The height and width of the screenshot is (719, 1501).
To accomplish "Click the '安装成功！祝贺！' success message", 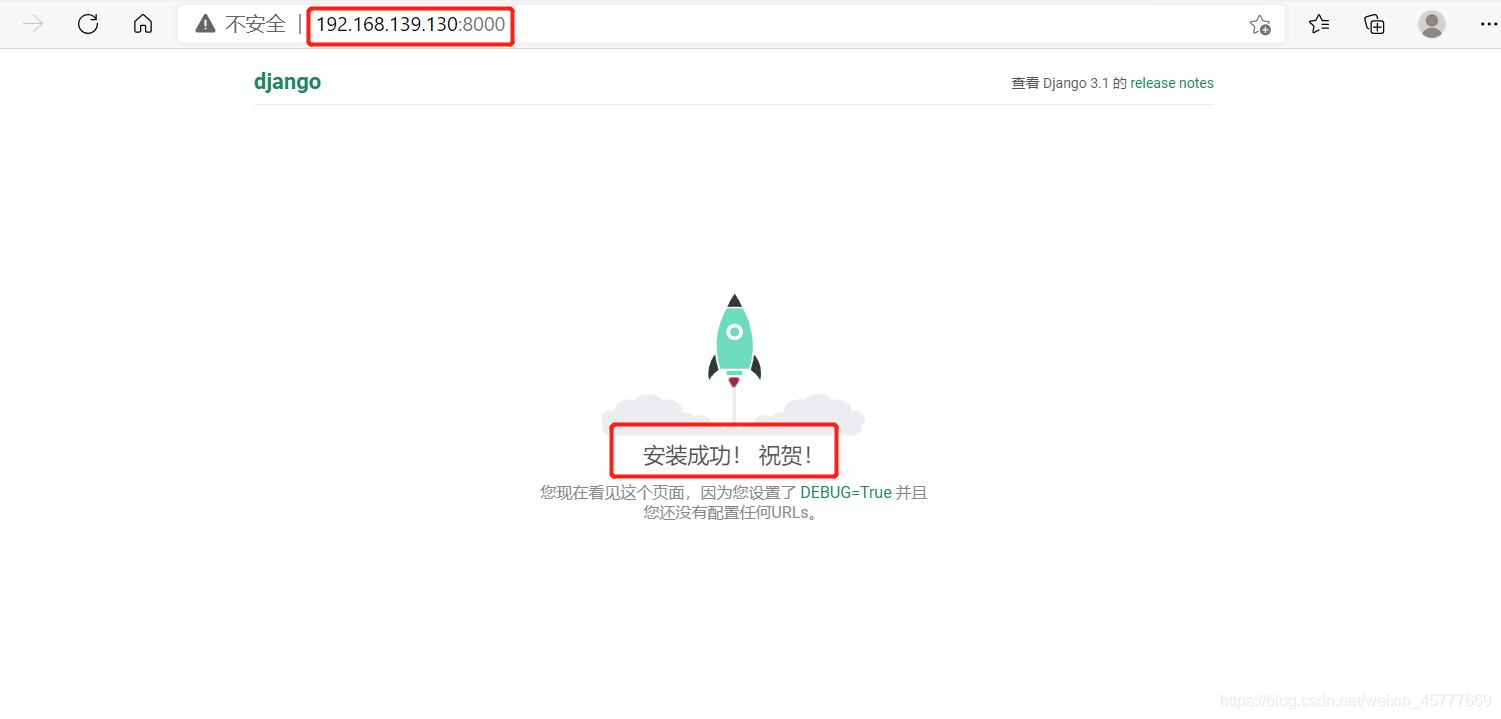I will tap(724, 451).
